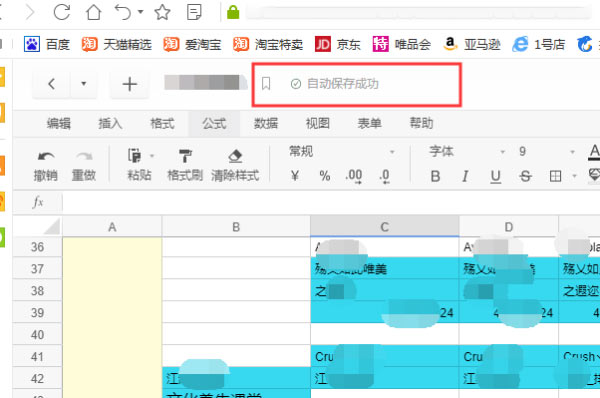600x398 pixels.
Task: Open the 京东 bookmark
Action: tap(338, 44)
